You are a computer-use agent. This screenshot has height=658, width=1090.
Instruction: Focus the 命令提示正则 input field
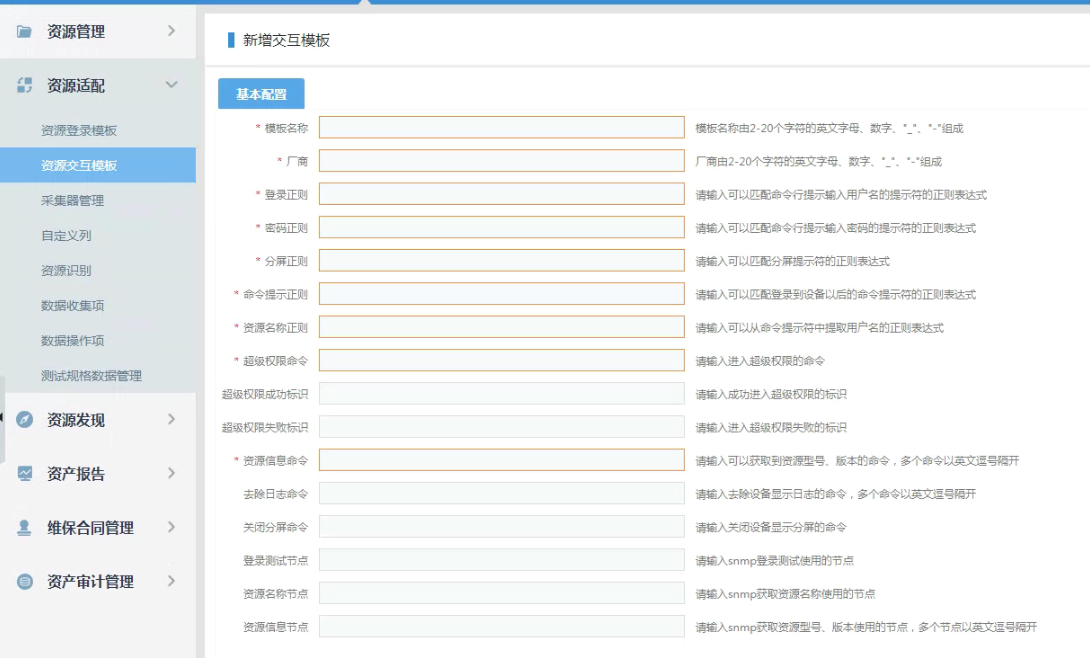pyautogui.click(x=502, y=294)
